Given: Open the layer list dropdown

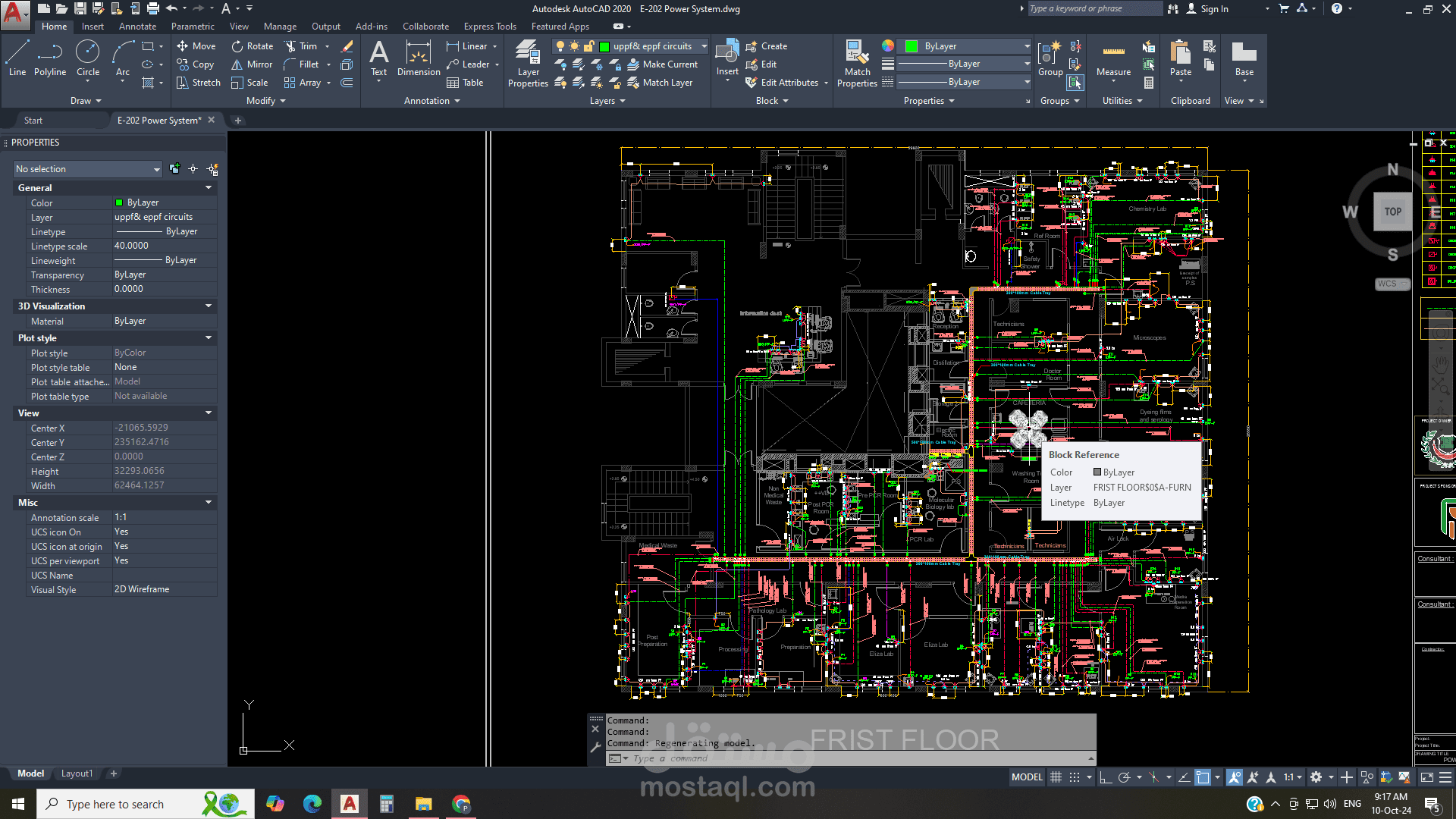Looking at the screenshot, I should point(704,46).
